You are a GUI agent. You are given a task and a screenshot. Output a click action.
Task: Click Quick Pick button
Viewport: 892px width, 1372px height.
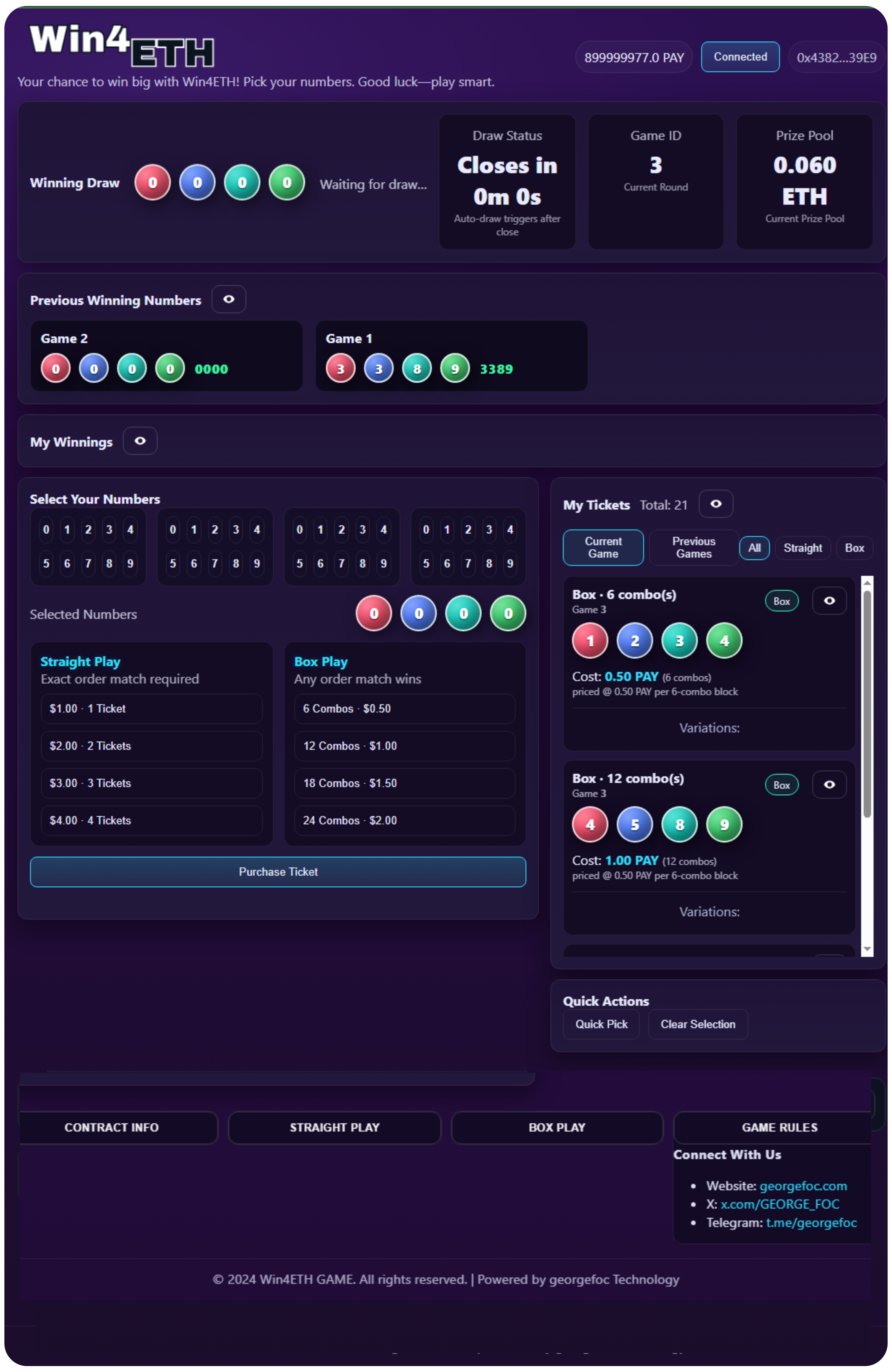(601, 1024)
